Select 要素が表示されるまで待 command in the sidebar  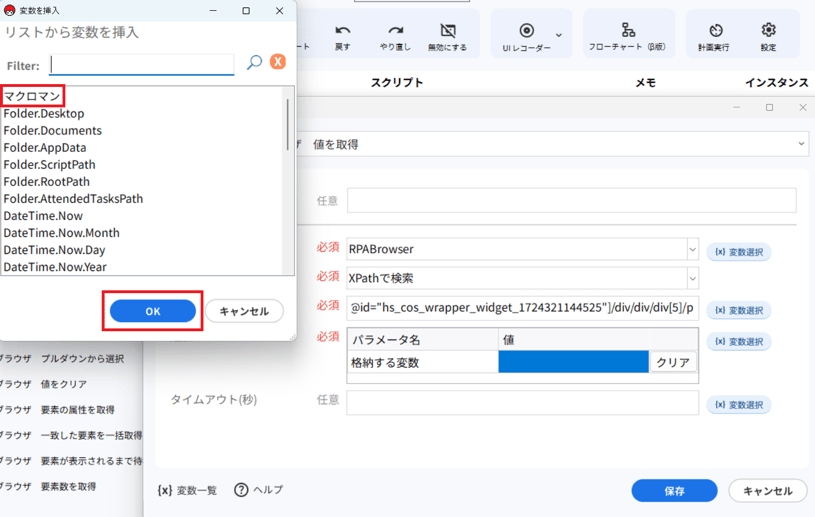pyautogui.click(x=91, y=460)
